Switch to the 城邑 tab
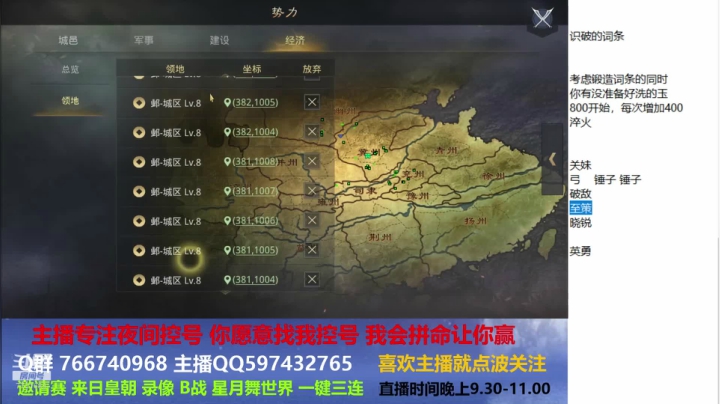The width and height of the screenshot is (720, 404). pyautogui.click(x=68, y=40)
